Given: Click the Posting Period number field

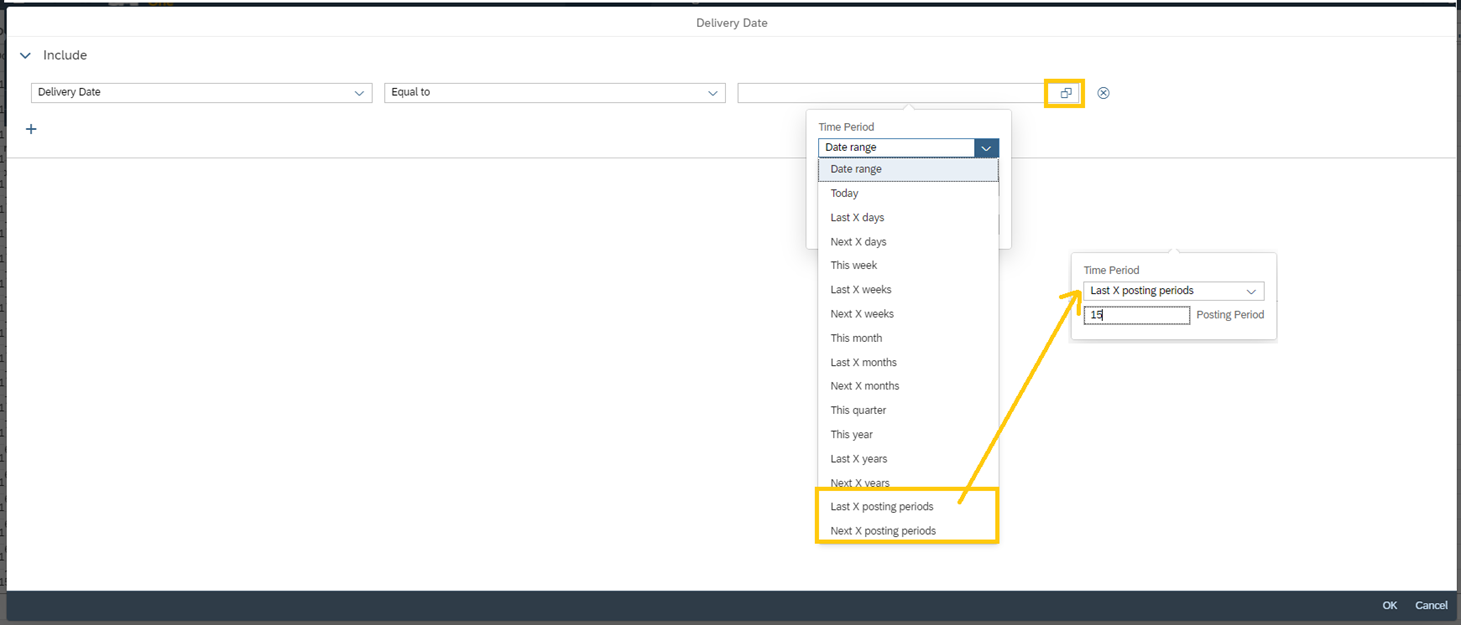Looking at the screenshot, I should (1137, 315).
